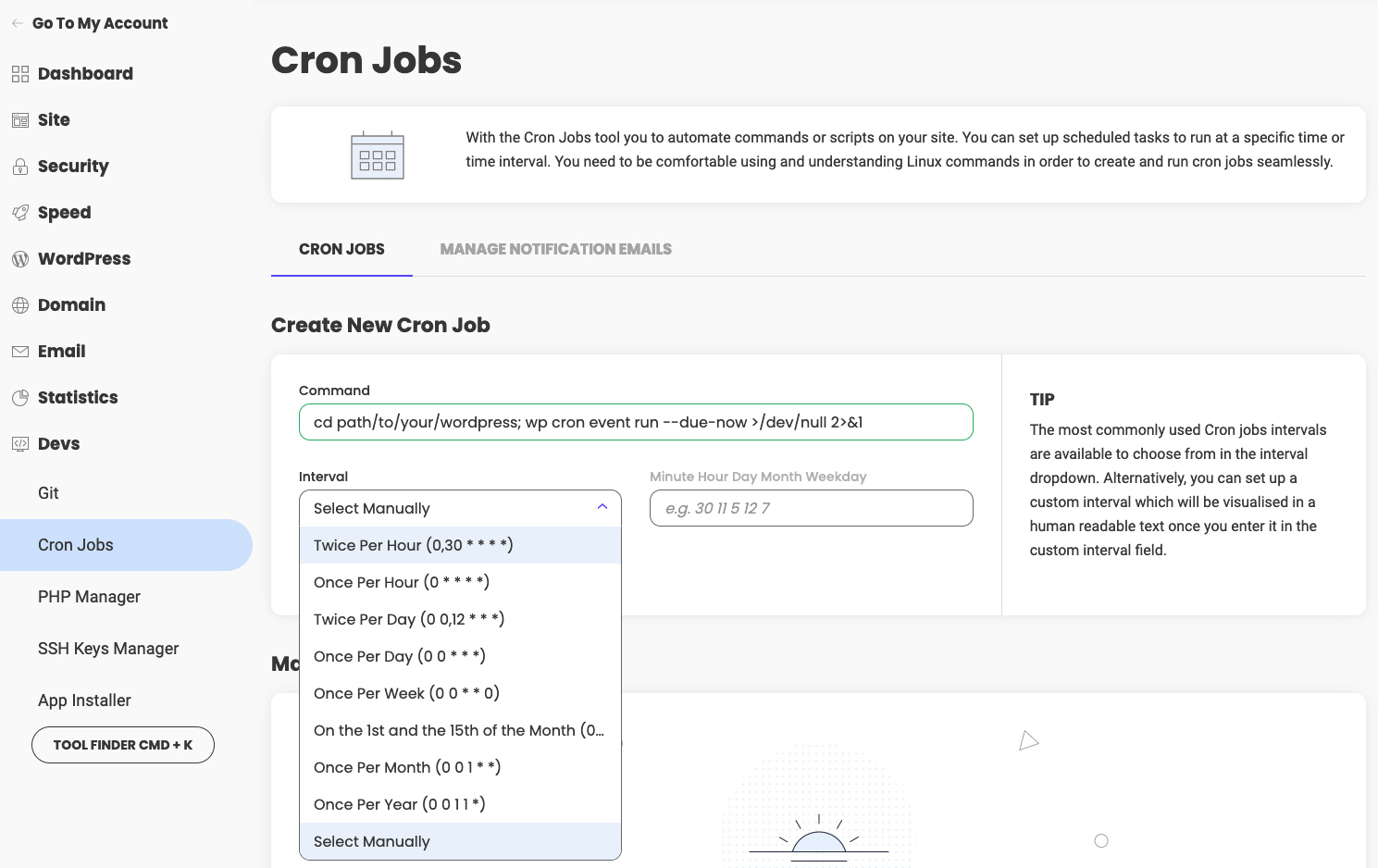Screen dimensions: 1378x868
Task: Choose Select Manually at bottom of list
Action: (x=460, y=841)
